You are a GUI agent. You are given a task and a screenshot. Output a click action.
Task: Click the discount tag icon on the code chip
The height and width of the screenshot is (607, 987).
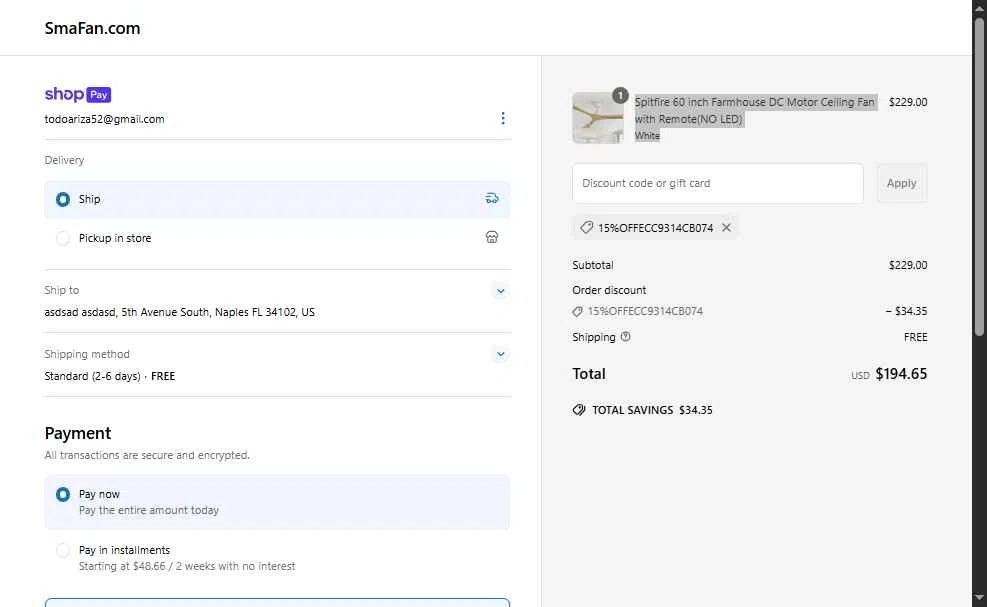pyautogui.click(x=587, y=227)
